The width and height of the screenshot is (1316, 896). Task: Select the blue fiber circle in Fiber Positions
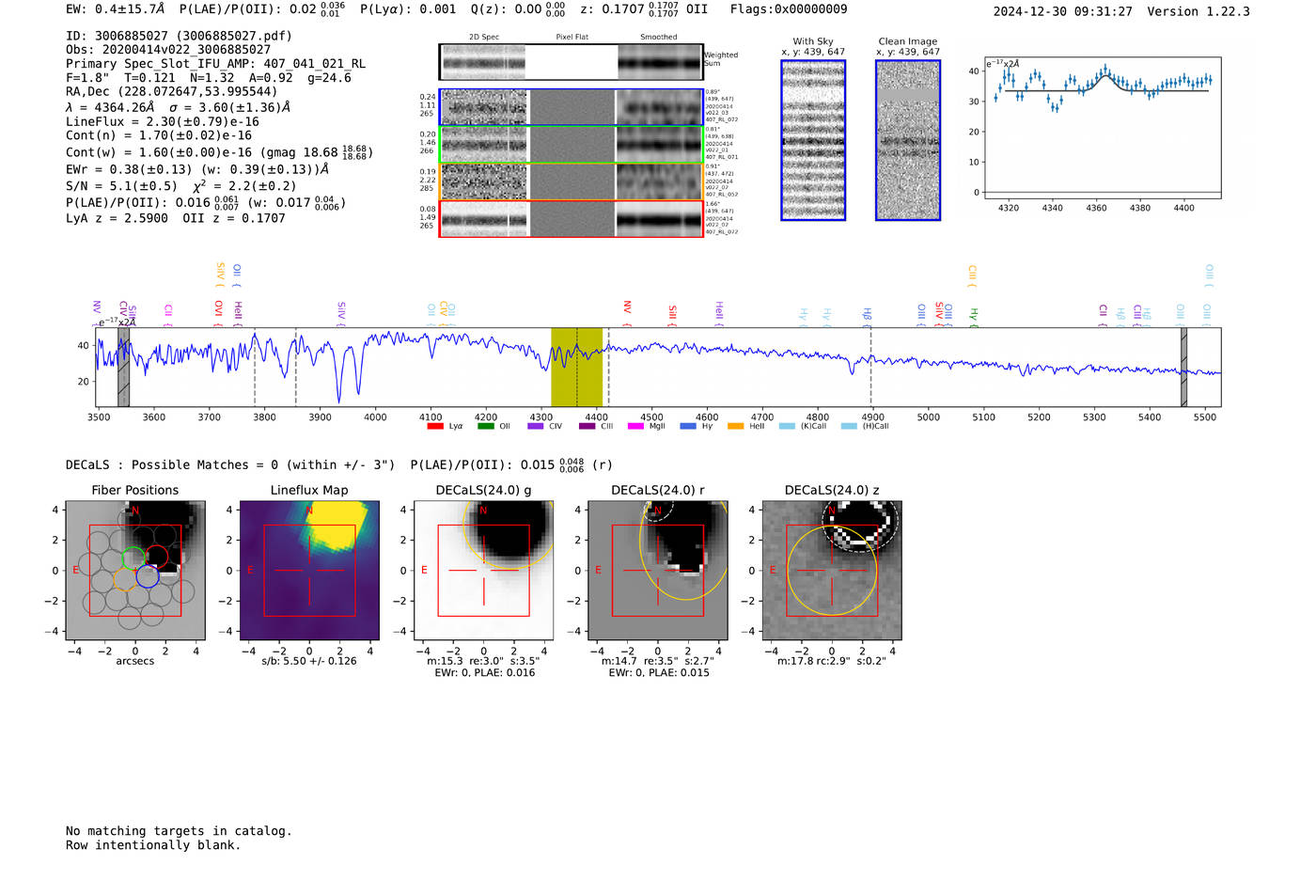(x=147, y=576)
